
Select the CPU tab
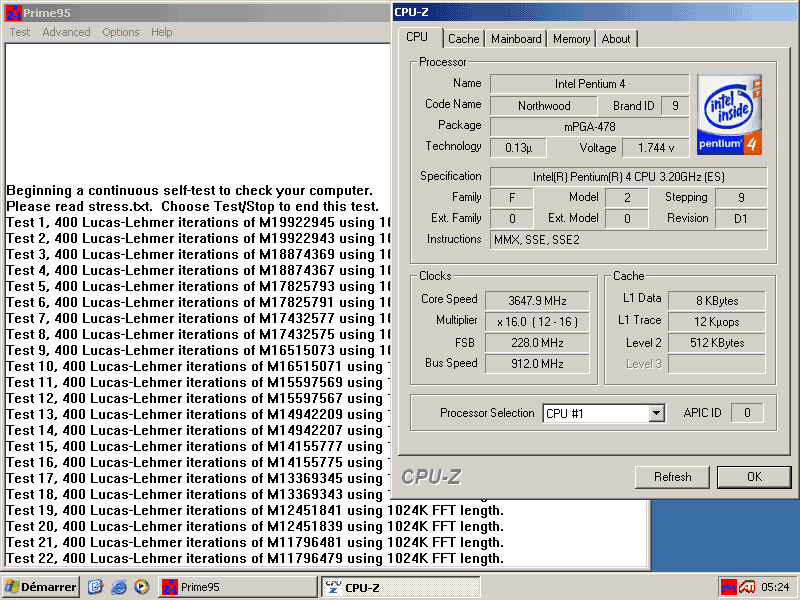[417, 37]
